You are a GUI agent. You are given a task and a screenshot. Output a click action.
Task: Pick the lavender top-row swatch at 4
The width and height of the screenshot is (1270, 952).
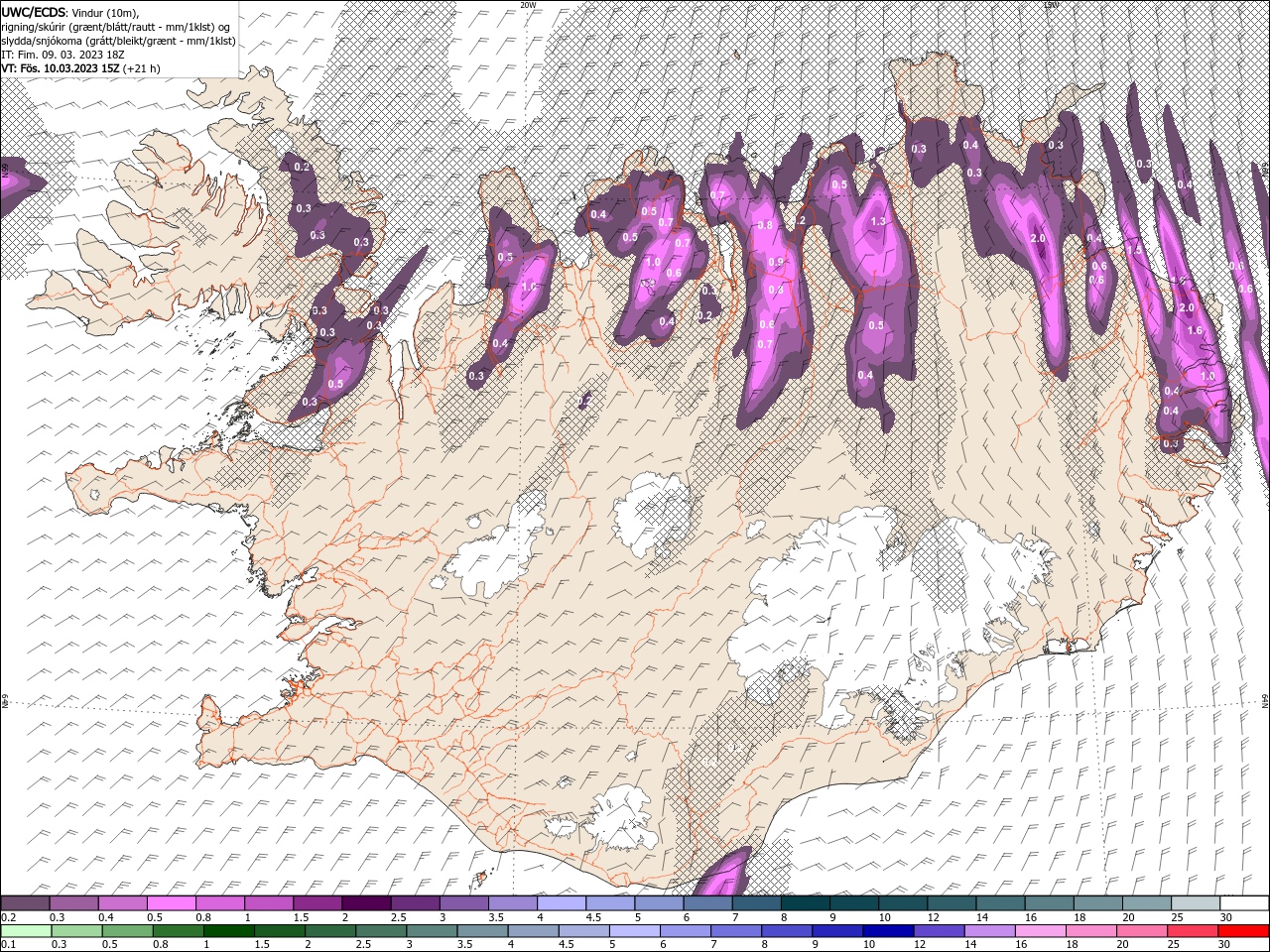point(562,903)
